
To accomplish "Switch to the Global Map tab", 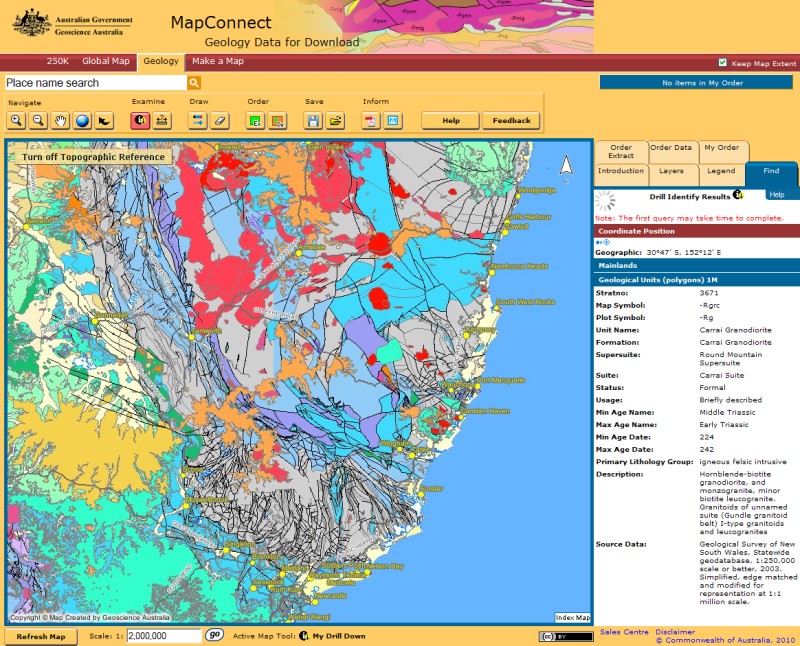I will pos(106,61).
